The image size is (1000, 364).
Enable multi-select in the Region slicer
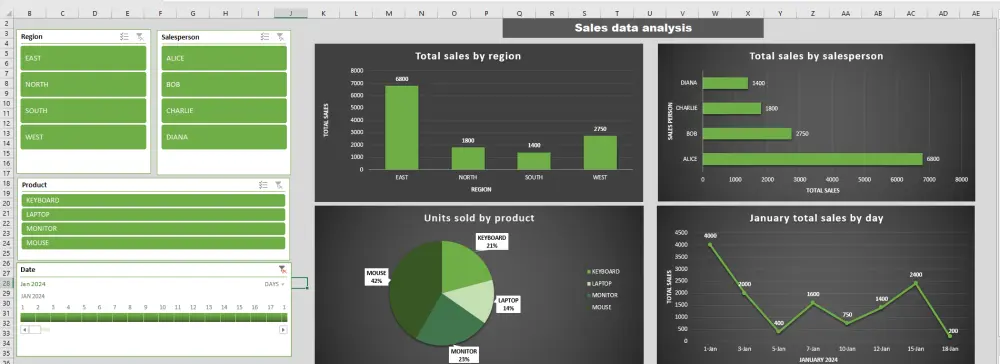click(x=124, y=37)
